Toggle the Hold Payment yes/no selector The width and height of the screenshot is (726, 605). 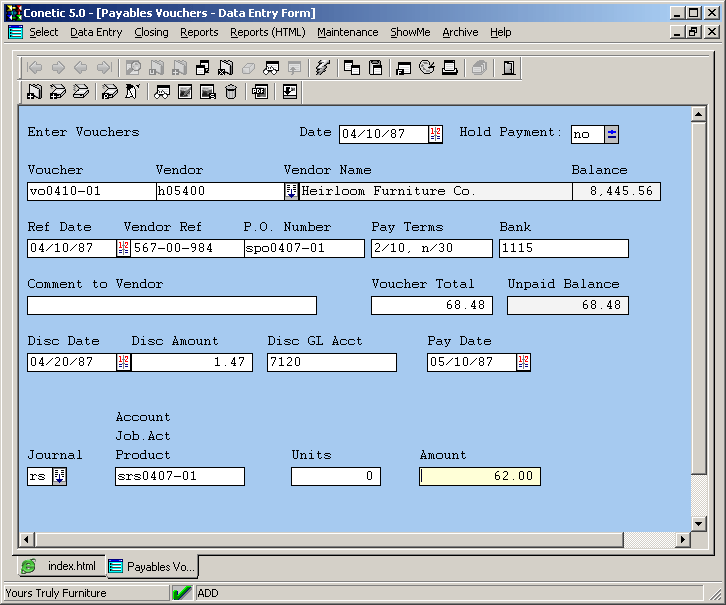pyautogui.click(x=612, y=134)
